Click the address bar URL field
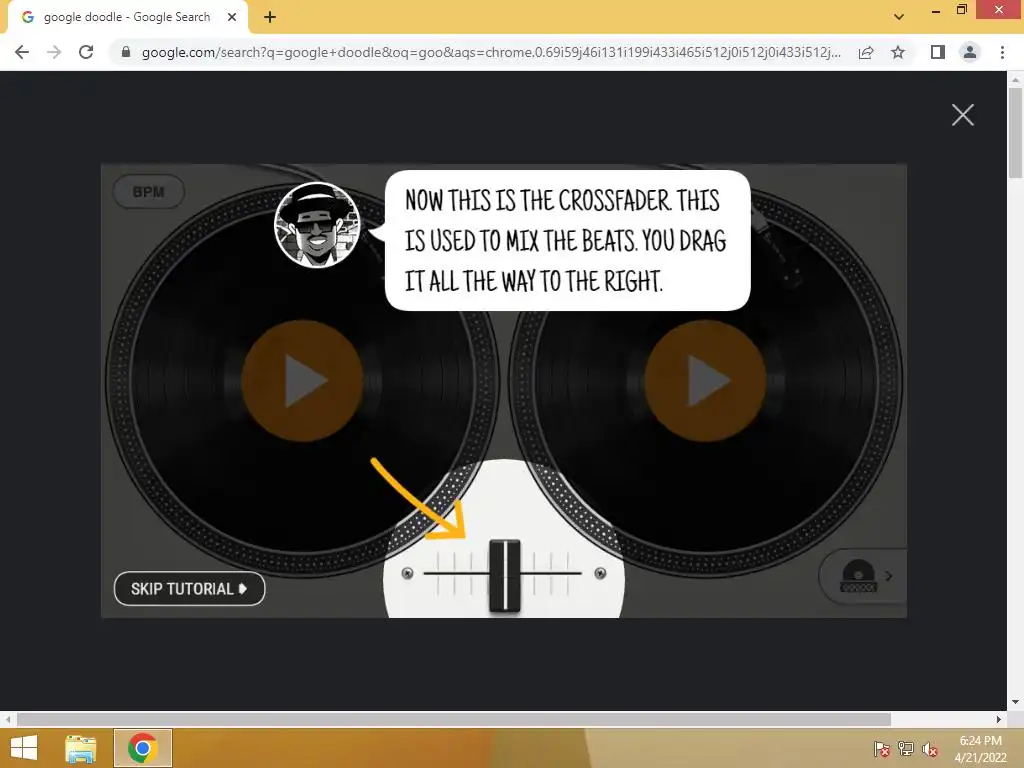This screenshot has height=768, width=1024. click(490, 52)
